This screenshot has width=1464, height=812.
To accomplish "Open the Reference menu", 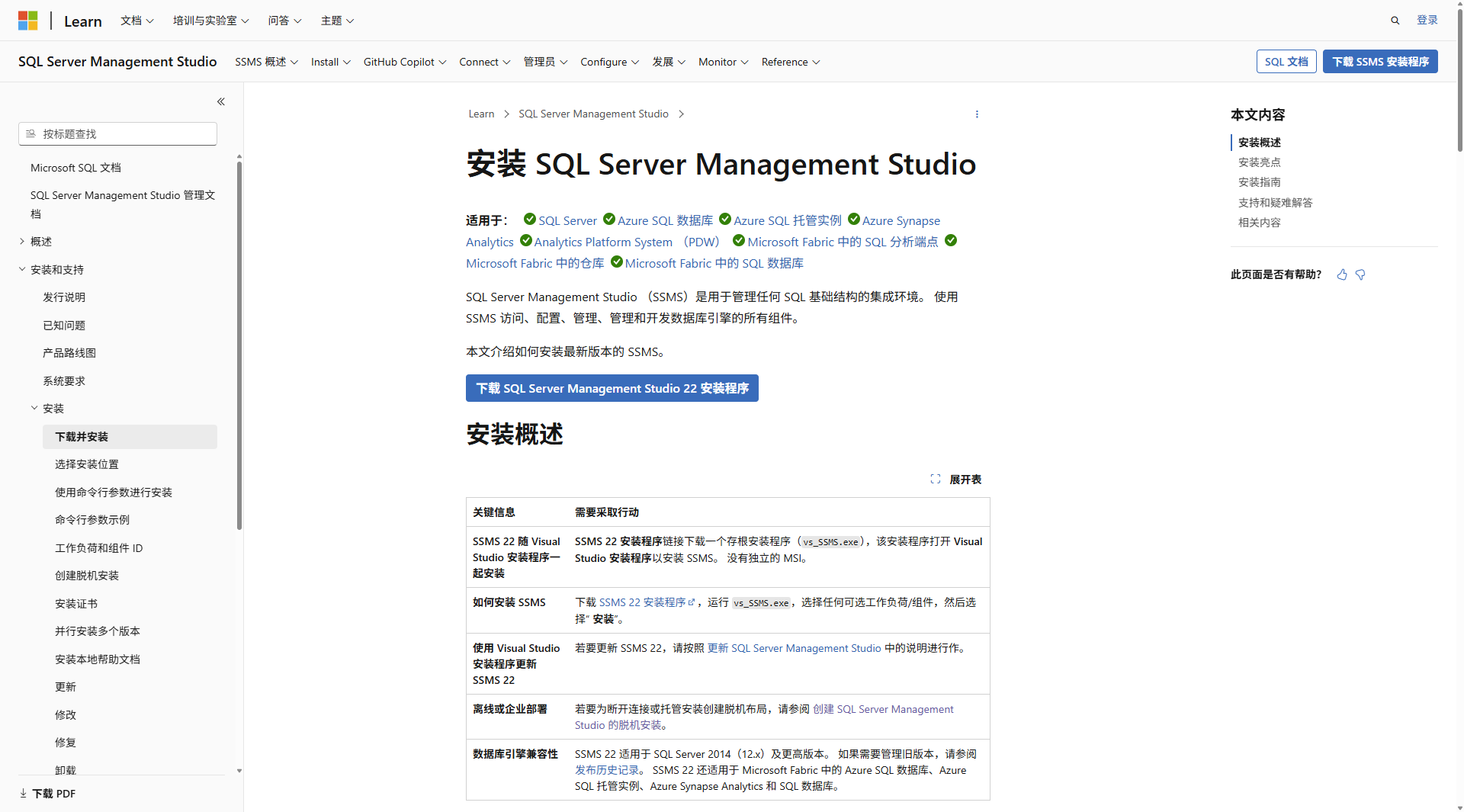I will click(791, 62).
